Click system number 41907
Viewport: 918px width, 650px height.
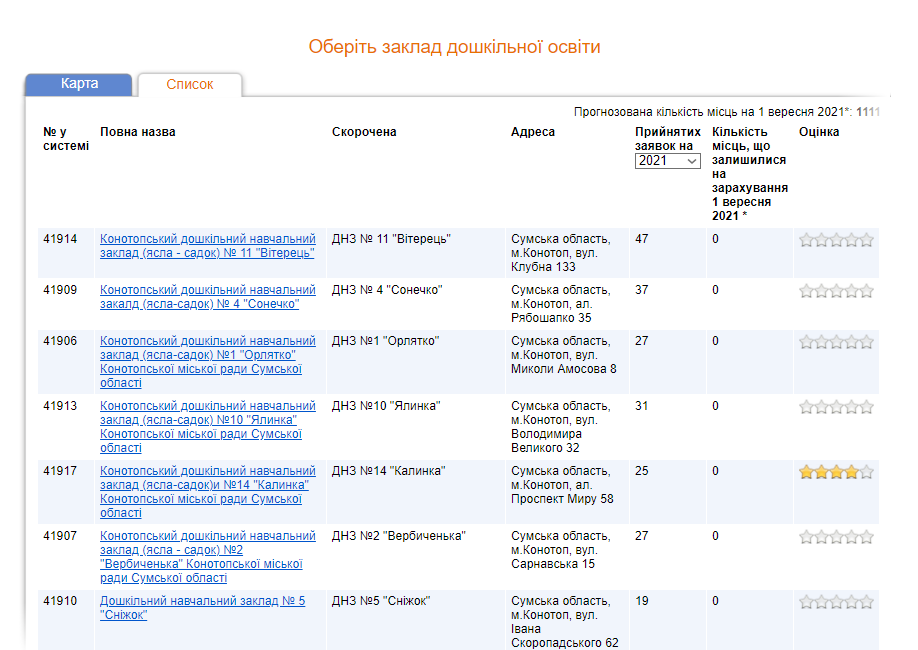point(60,536)
